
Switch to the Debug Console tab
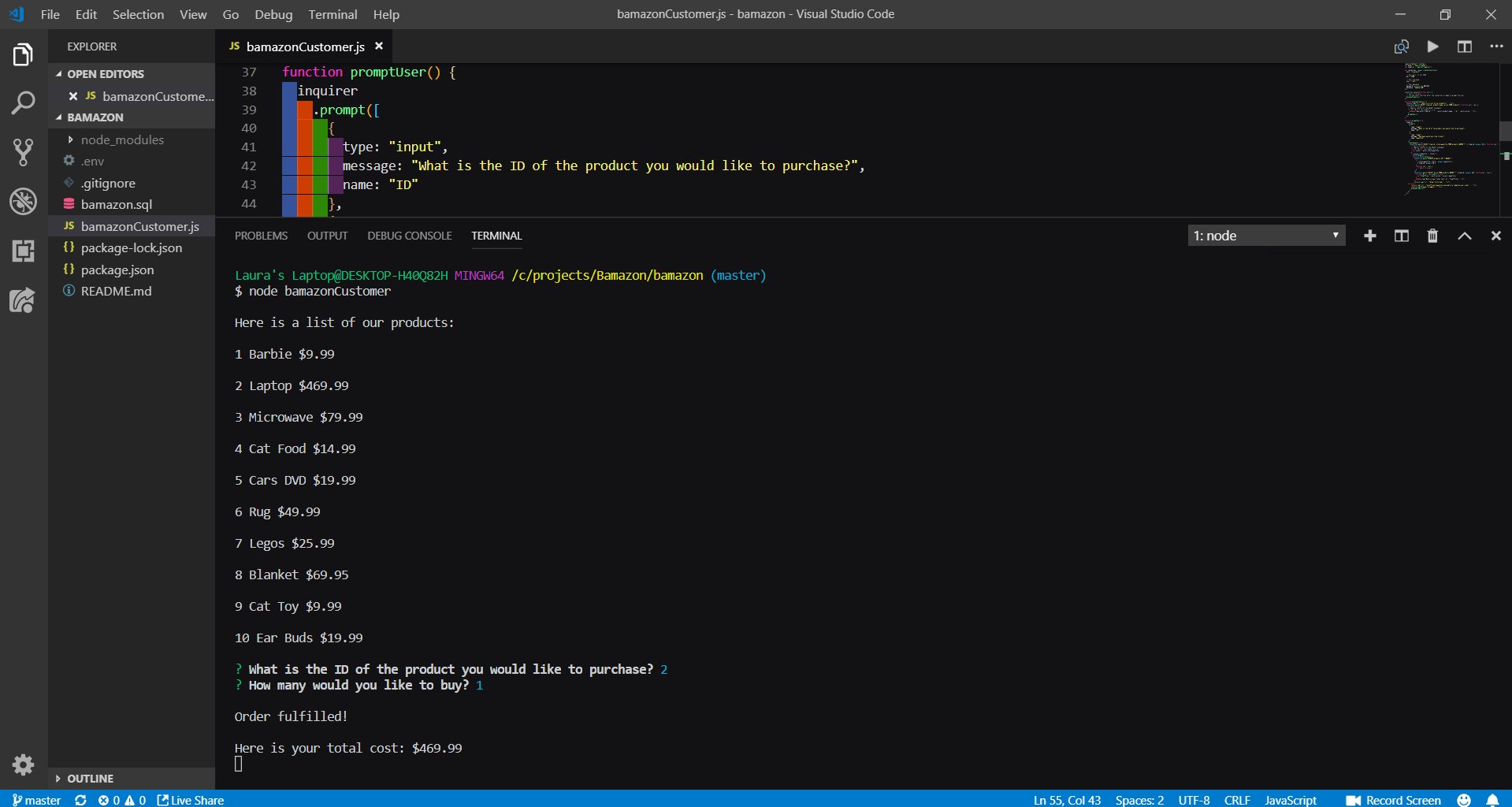pos(409,236)
